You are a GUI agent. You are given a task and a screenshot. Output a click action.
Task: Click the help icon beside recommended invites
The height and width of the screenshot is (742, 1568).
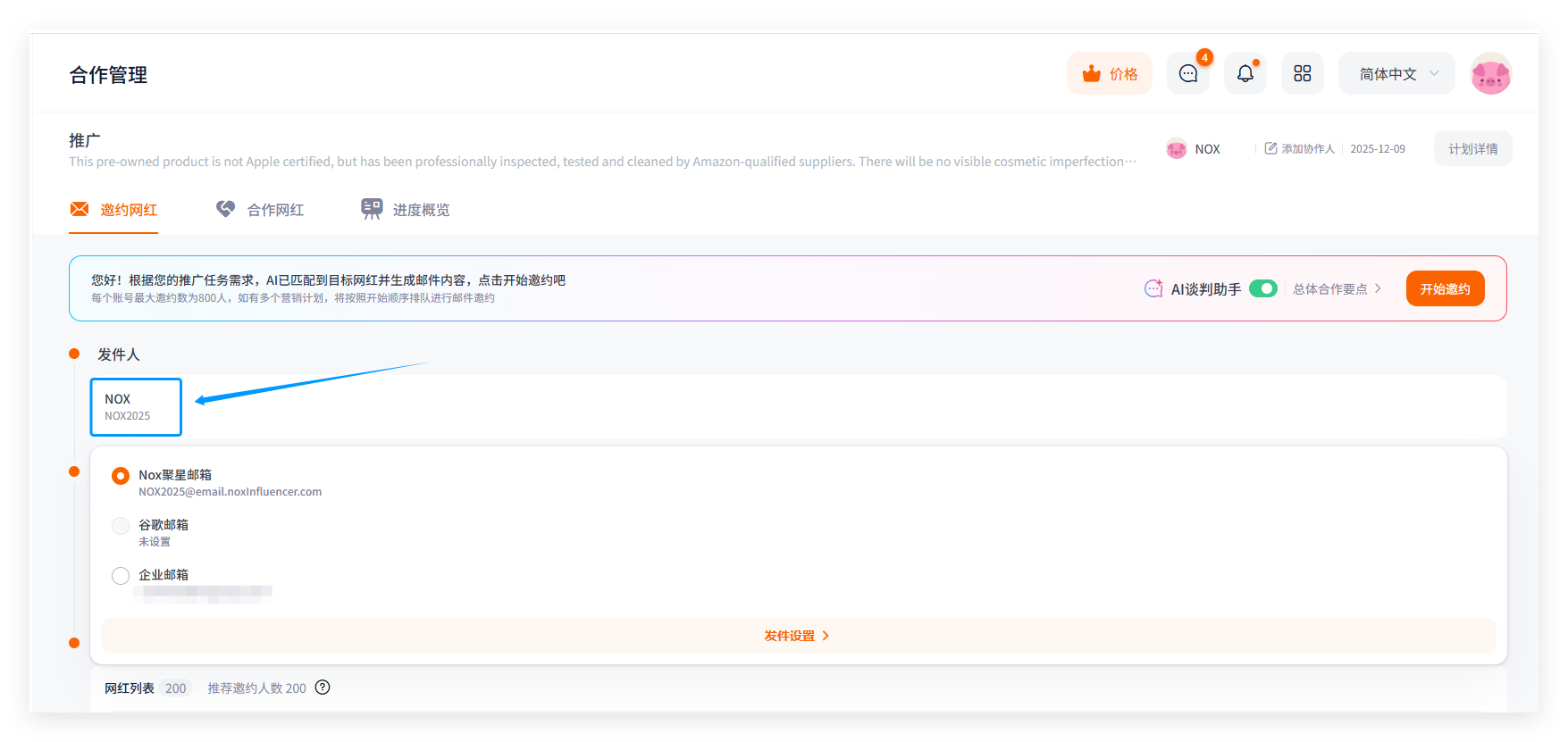coord(323,687)
